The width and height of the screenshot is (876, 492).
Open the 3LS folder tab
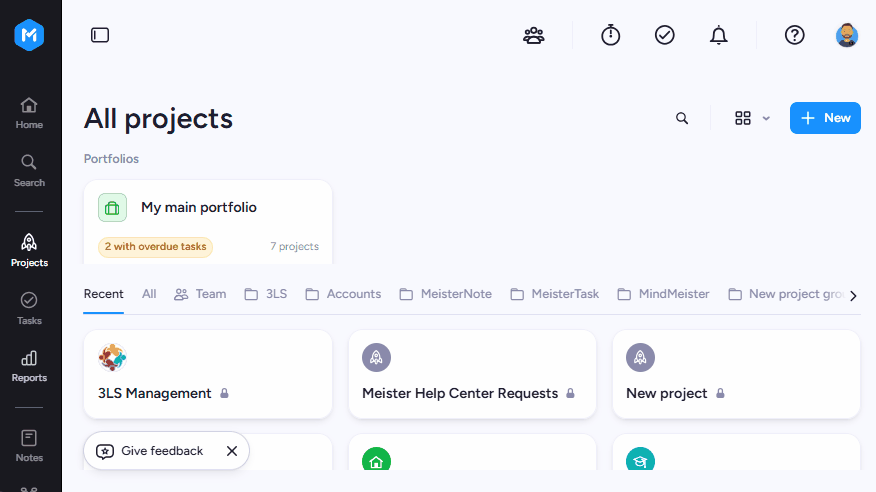[266, 294]
